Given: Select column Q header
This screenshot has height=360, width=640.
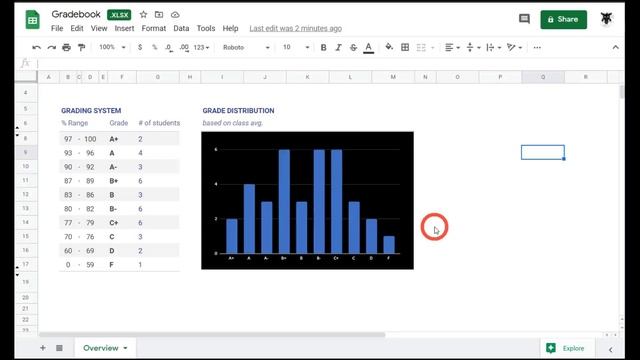Looking at the screenshot, I should point(543,77).
